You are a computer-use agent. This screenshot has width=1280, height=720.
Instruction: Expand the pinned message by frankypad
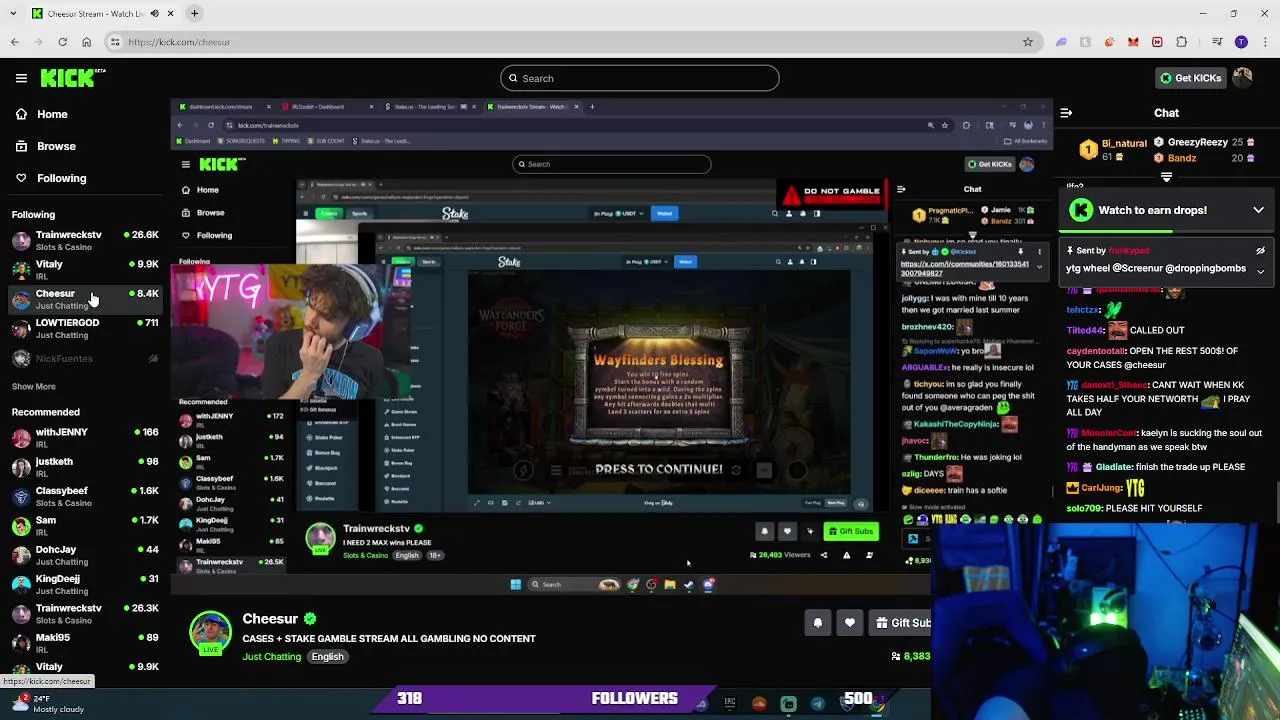[x=1260, y=271]
